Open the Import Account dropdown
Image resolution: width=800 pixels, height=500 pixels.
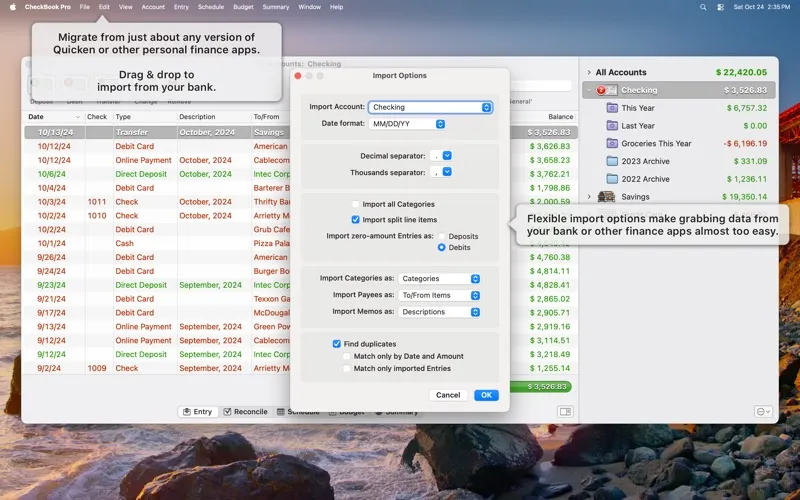(431, 107)
